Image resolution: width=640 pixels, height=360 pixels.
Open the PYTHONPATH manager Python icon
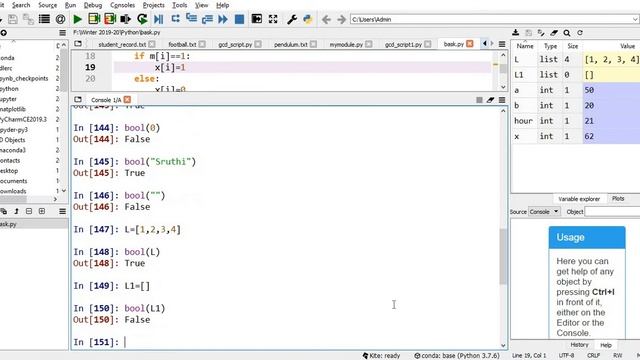308,19
